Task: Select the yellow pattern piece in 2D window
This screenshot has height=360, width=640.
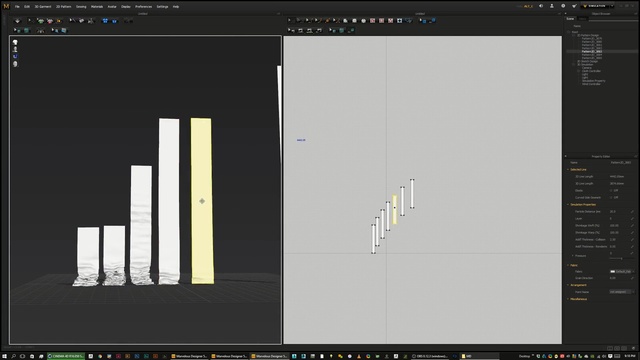Action: 395,209
